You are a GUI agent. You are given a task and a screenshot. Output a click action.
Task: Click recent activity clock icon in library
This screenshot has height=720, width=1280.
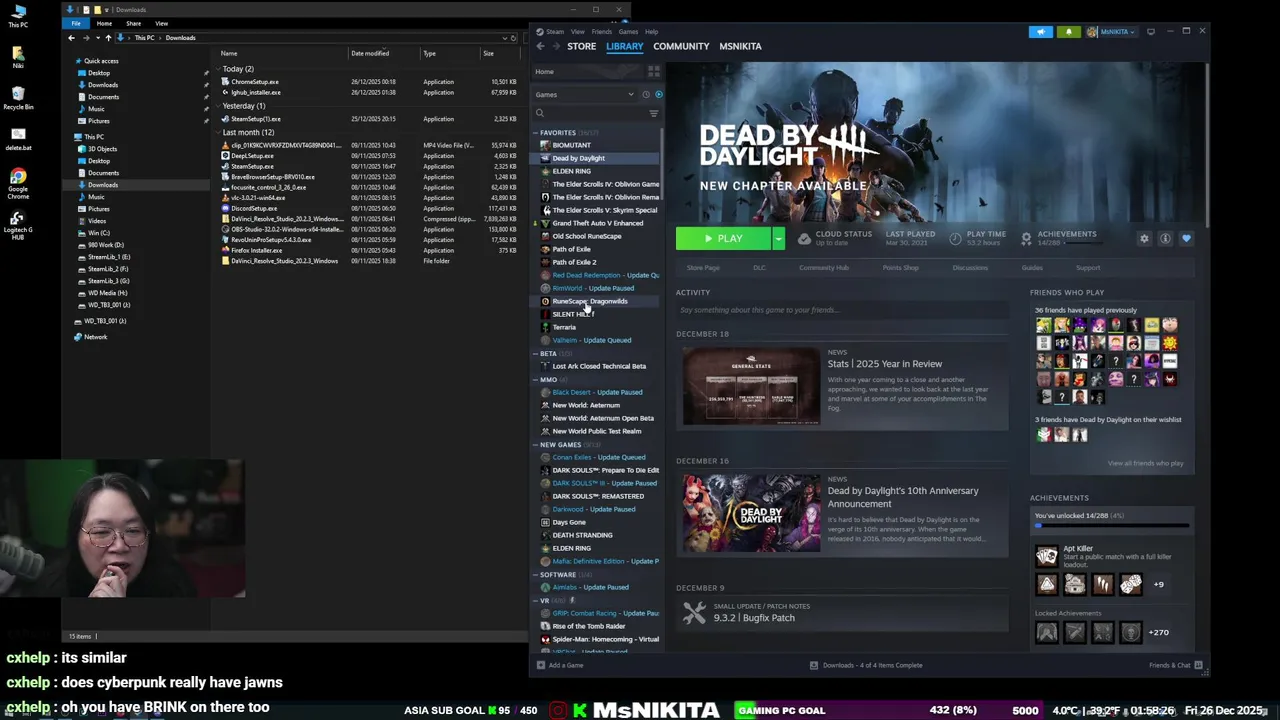[646, 95]
